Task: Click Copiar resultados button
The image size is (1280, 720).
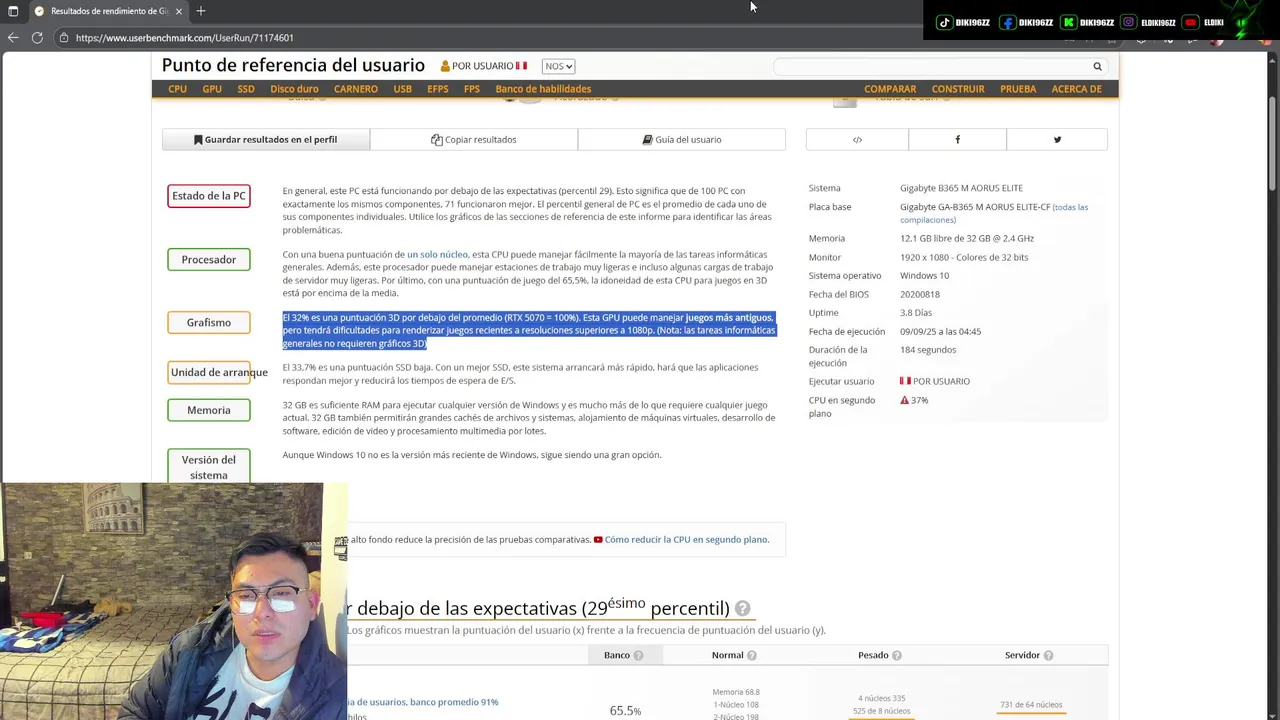Action: pos(474,140)
